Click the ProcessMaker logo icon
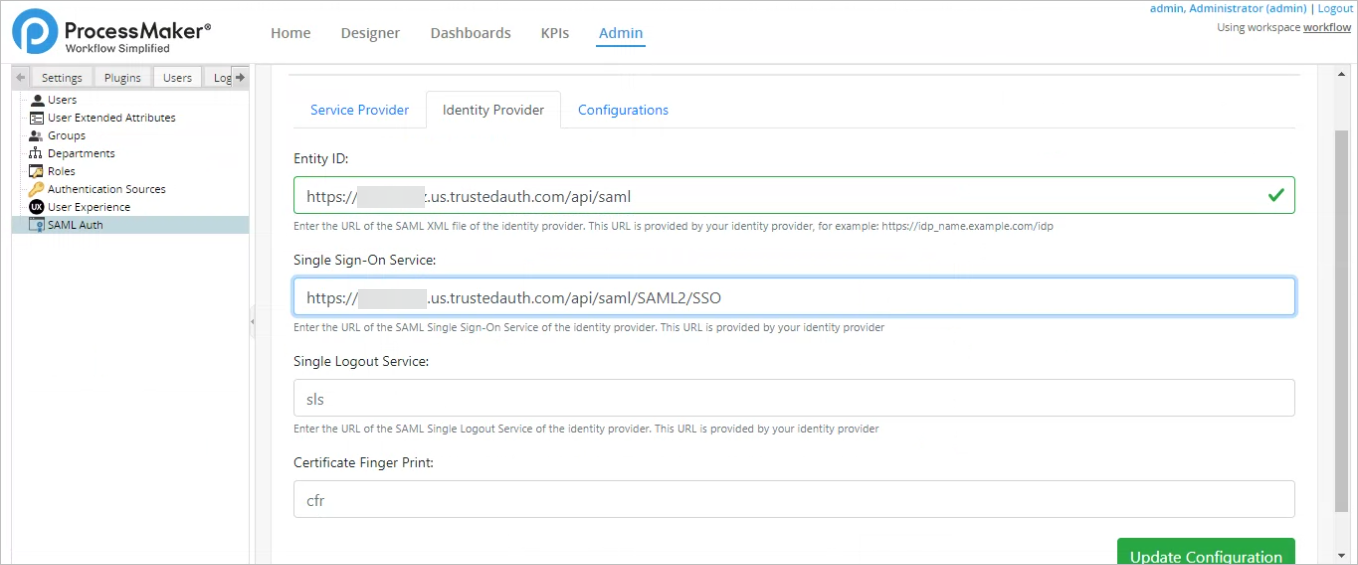The image size is (1358, 565). pyautogui.click(x=35, y=31)
